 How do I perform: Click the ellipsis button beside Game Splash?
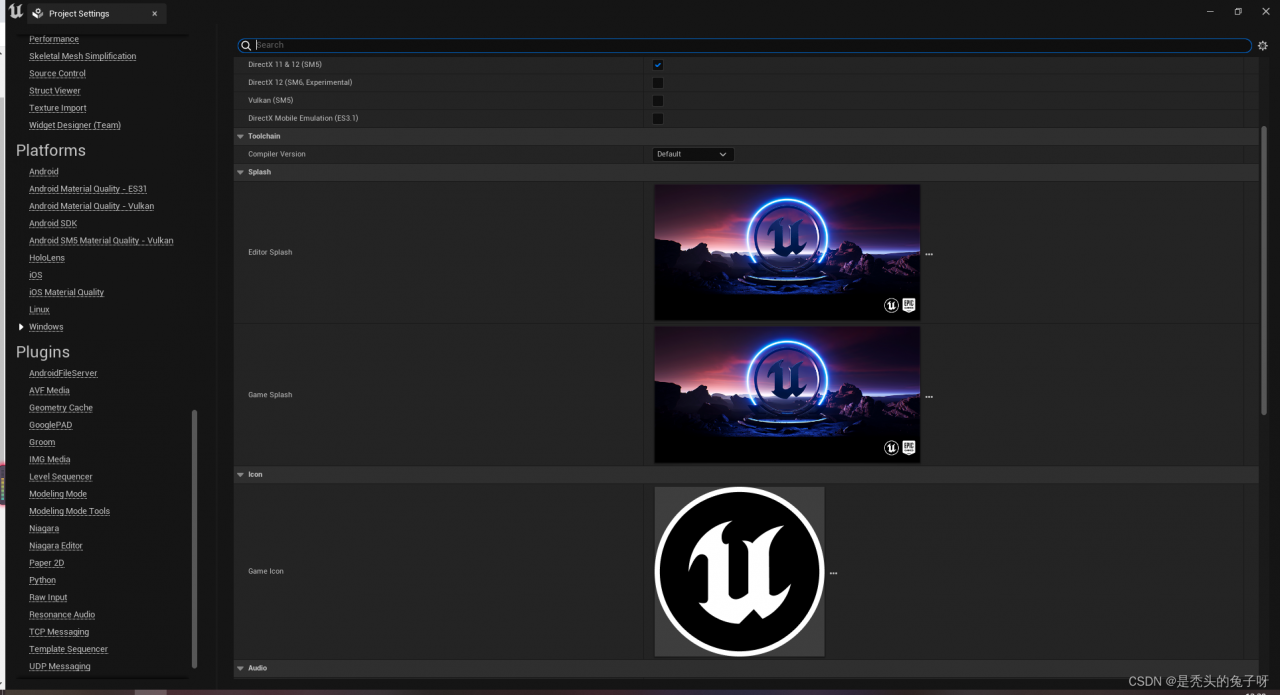[929, 397]
